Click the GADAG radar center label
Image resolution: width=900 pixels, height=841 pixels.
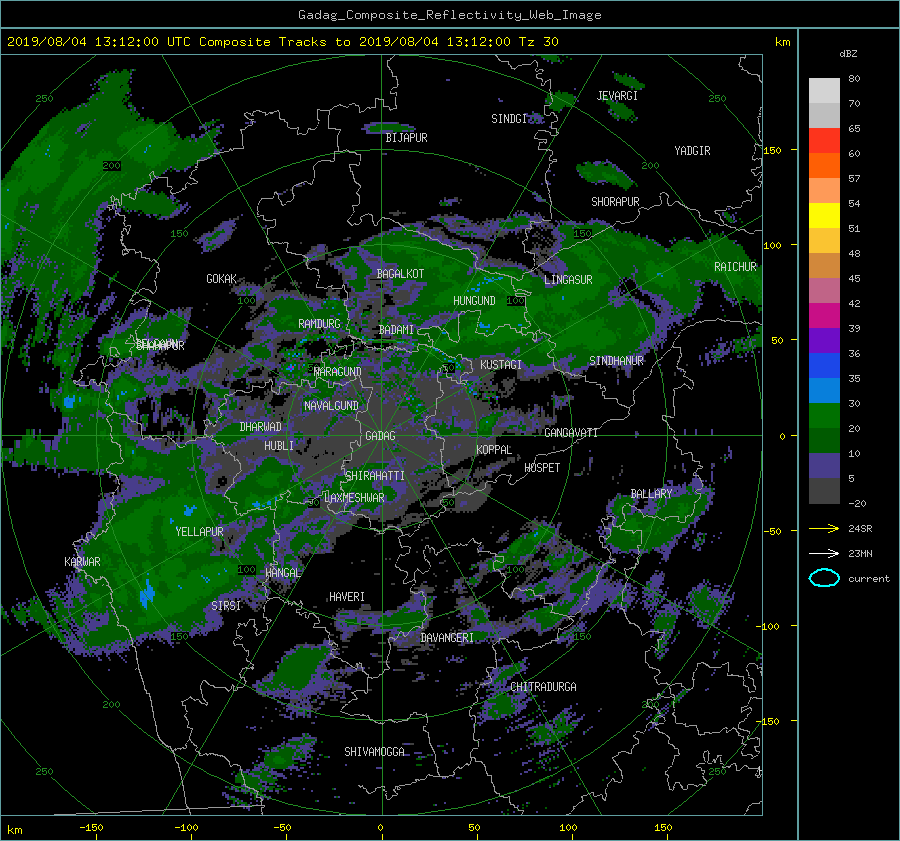tap(380, 436)
